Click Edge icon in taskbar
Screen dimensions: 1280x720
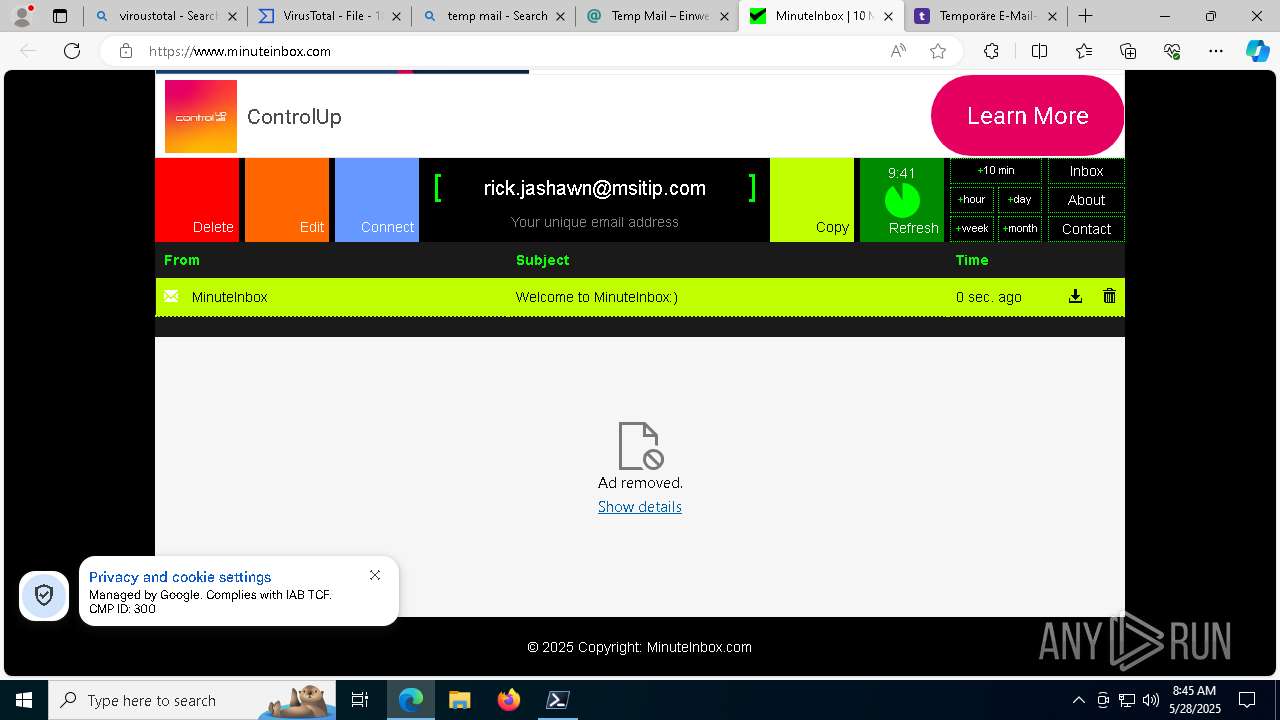click(x=411, y=700)
